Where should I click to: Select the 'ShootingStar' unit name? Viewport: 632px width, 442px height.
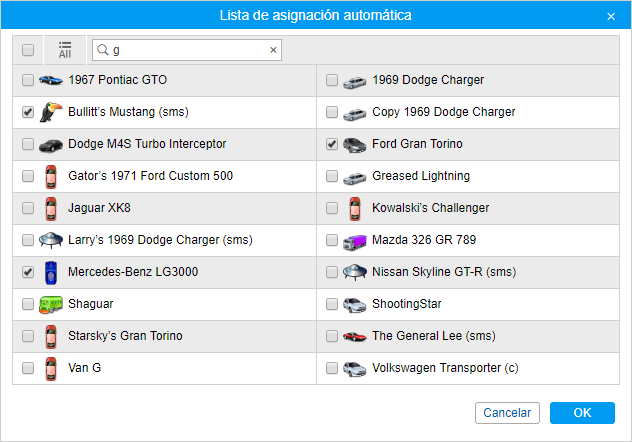click(x=407, y=304)
